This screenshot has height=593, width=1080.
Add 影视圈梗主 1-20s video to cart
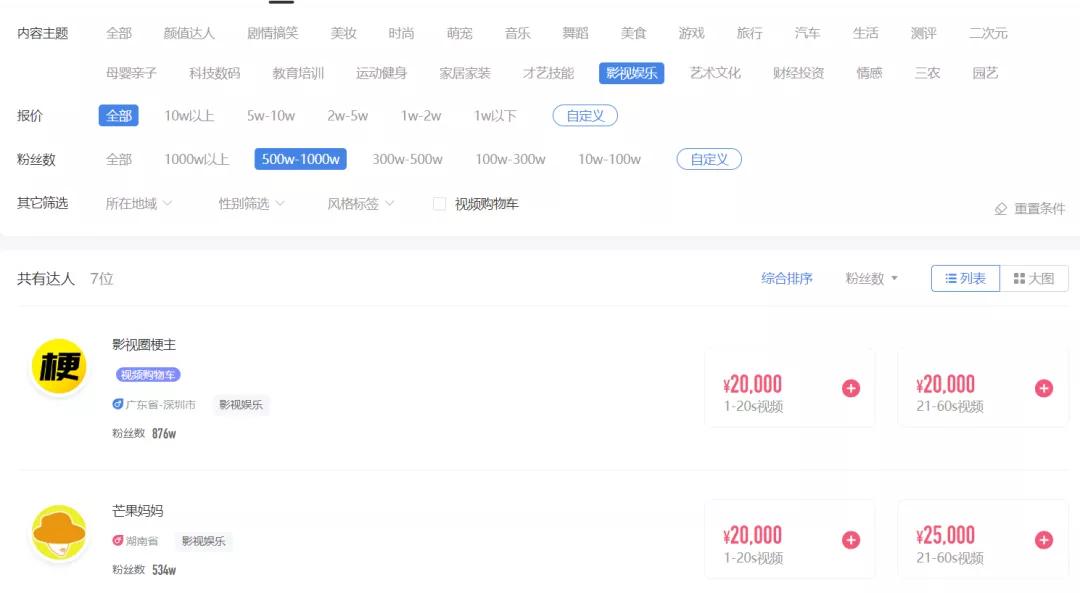click(x=851, y=388)
